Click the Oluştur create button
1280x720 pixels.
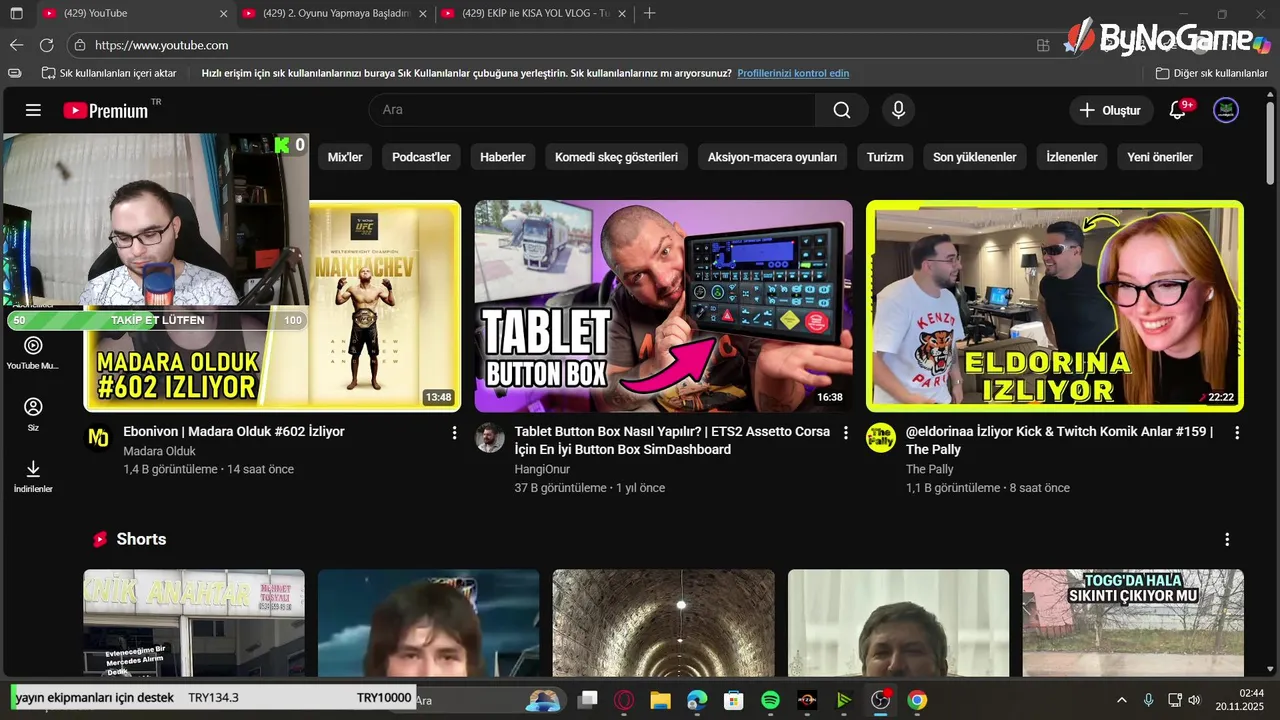[x=1110, y=110]
